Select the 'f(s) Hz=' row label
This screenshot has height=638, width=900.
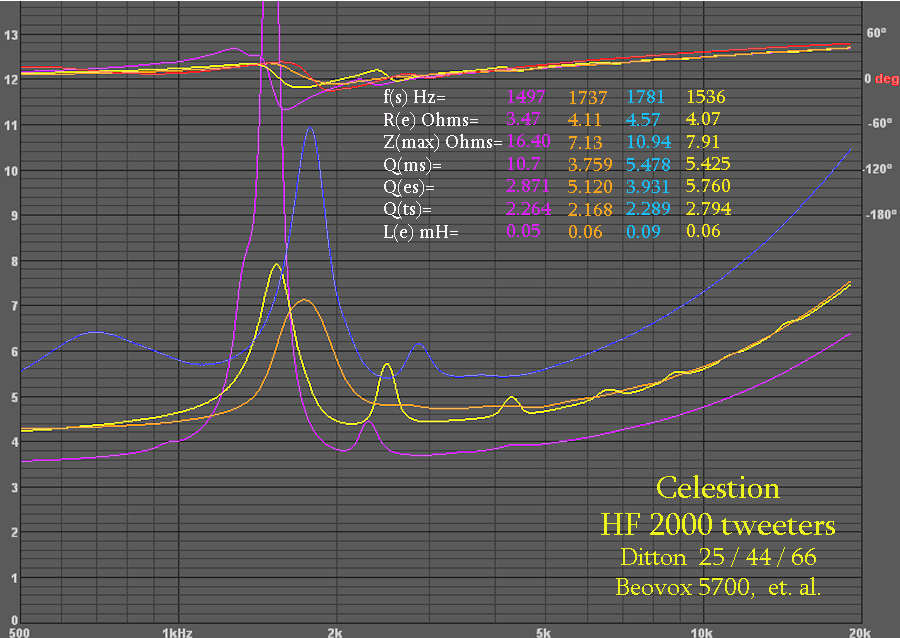[414, 96]
